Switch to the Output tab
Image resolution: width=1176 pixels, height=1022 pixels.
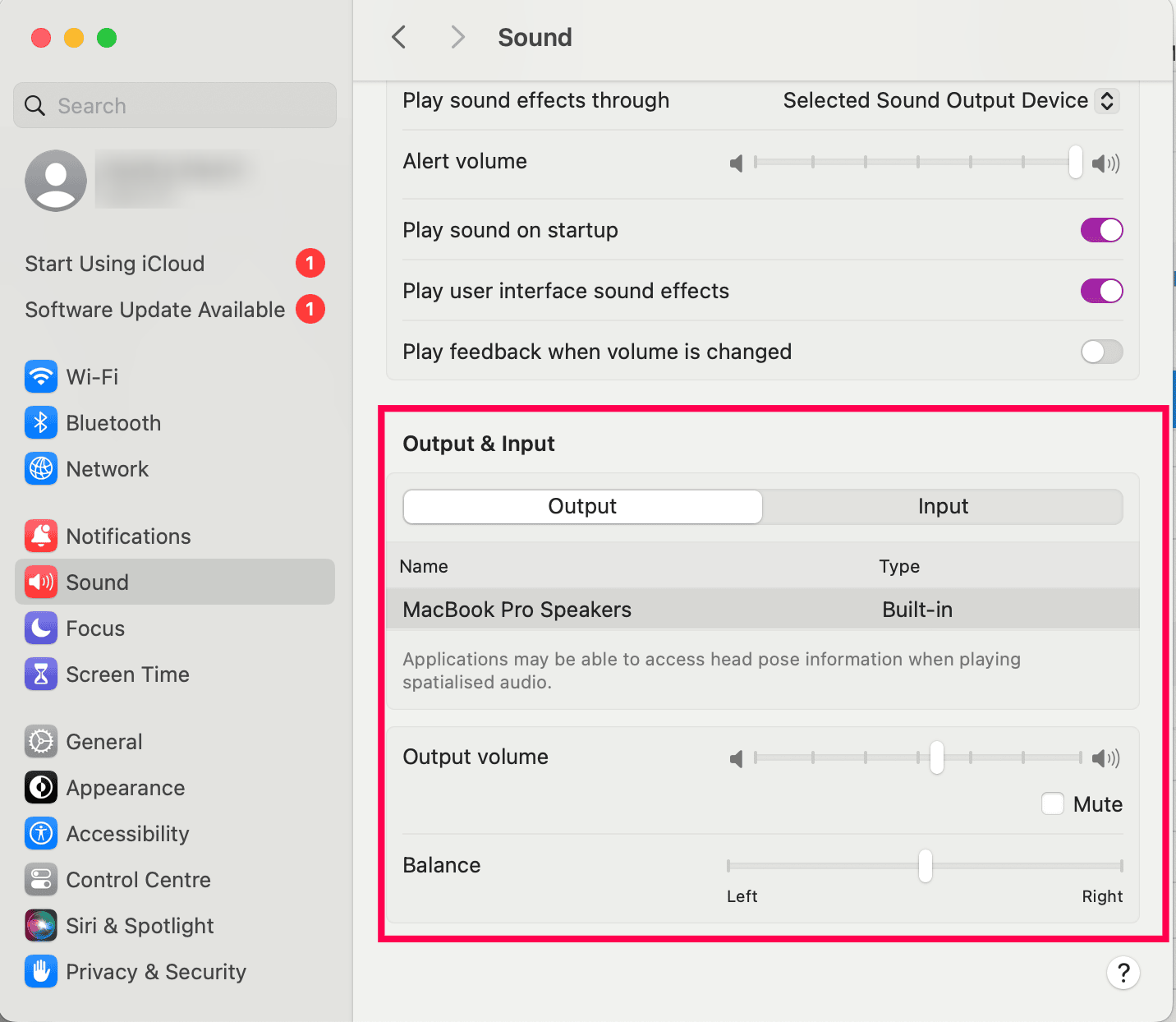pos(582,507)
